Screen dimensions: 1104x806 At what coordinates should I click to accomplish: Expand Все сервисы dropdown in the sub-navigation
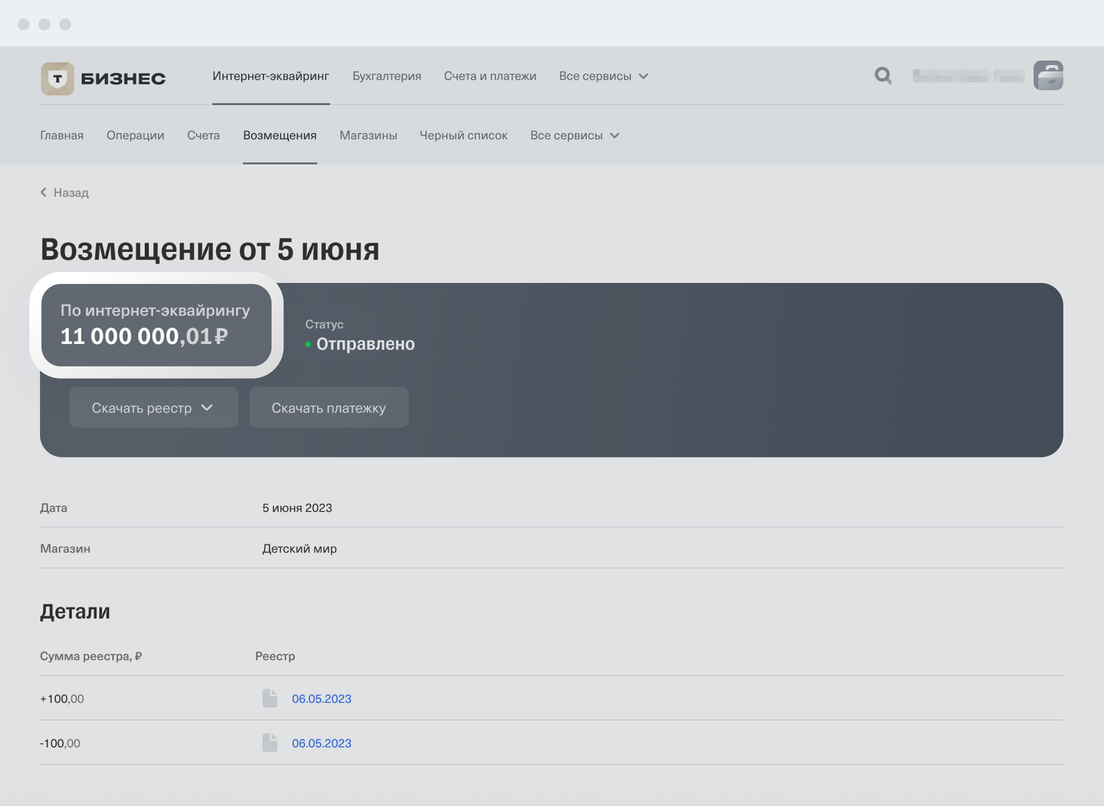[x=575, y=135]
